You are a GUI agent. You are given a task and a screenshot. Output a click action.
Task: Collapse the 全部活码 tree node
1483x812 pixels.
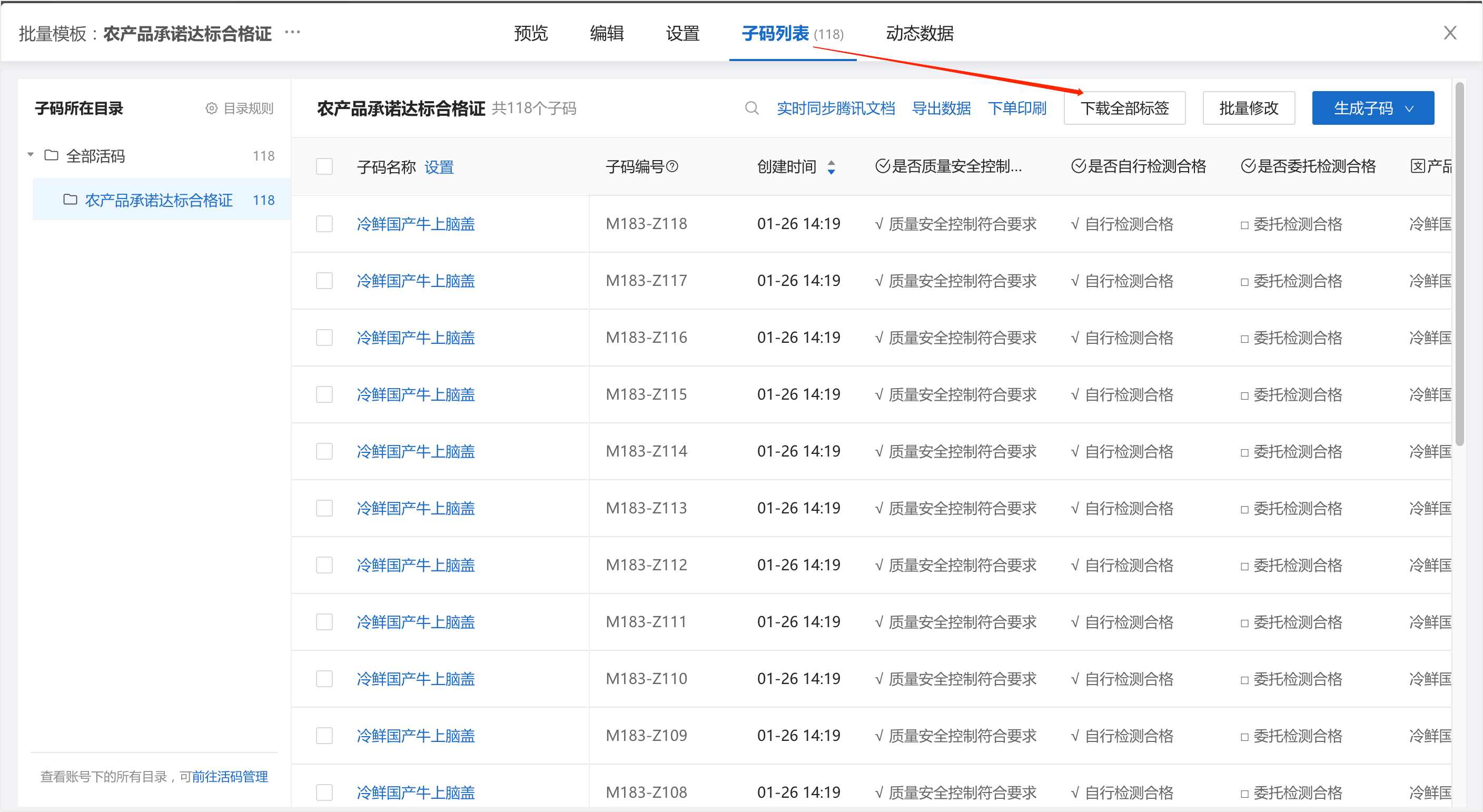tap(31, 155)
